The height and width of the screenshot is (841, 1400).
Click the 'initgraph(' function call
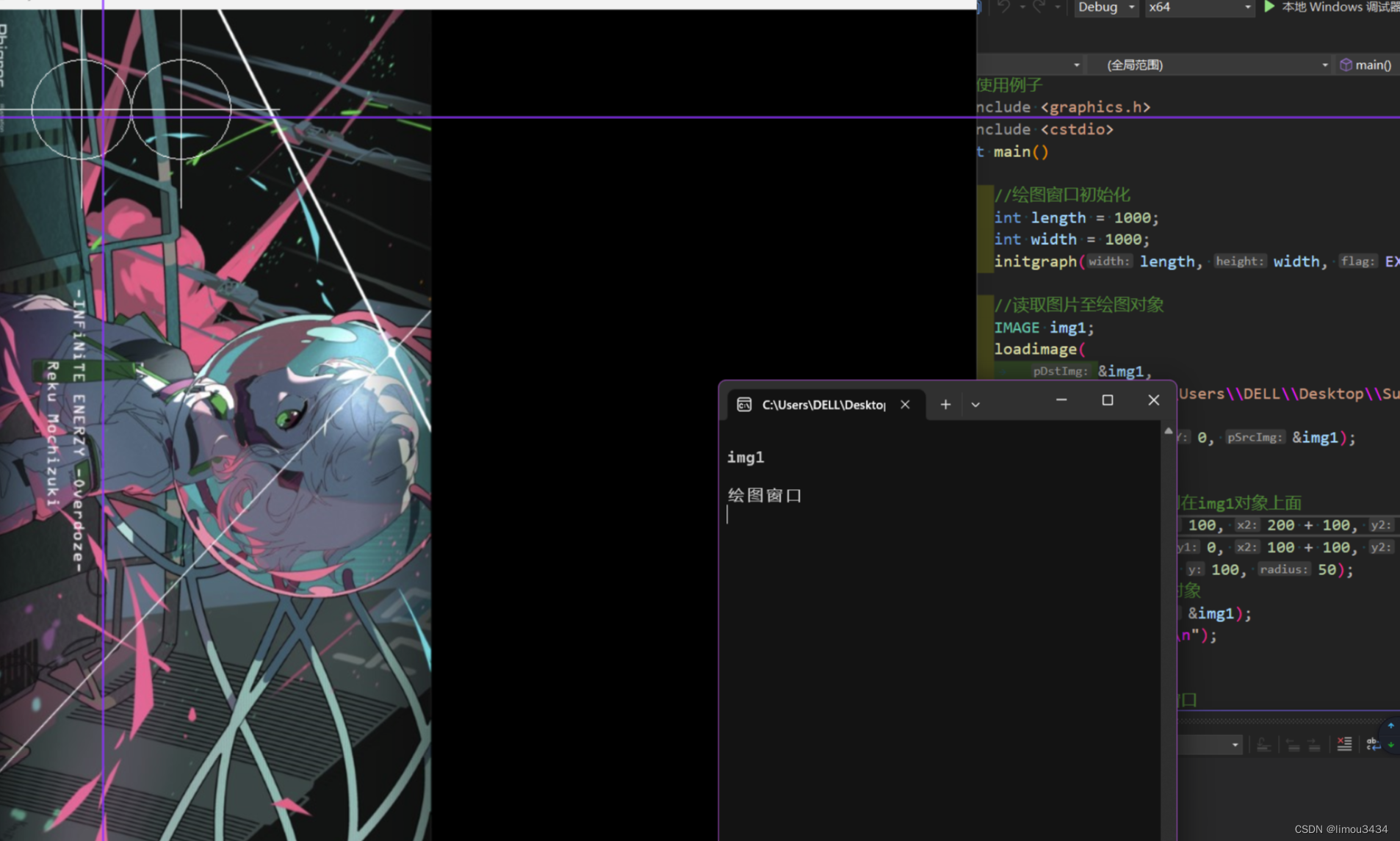1039,261
